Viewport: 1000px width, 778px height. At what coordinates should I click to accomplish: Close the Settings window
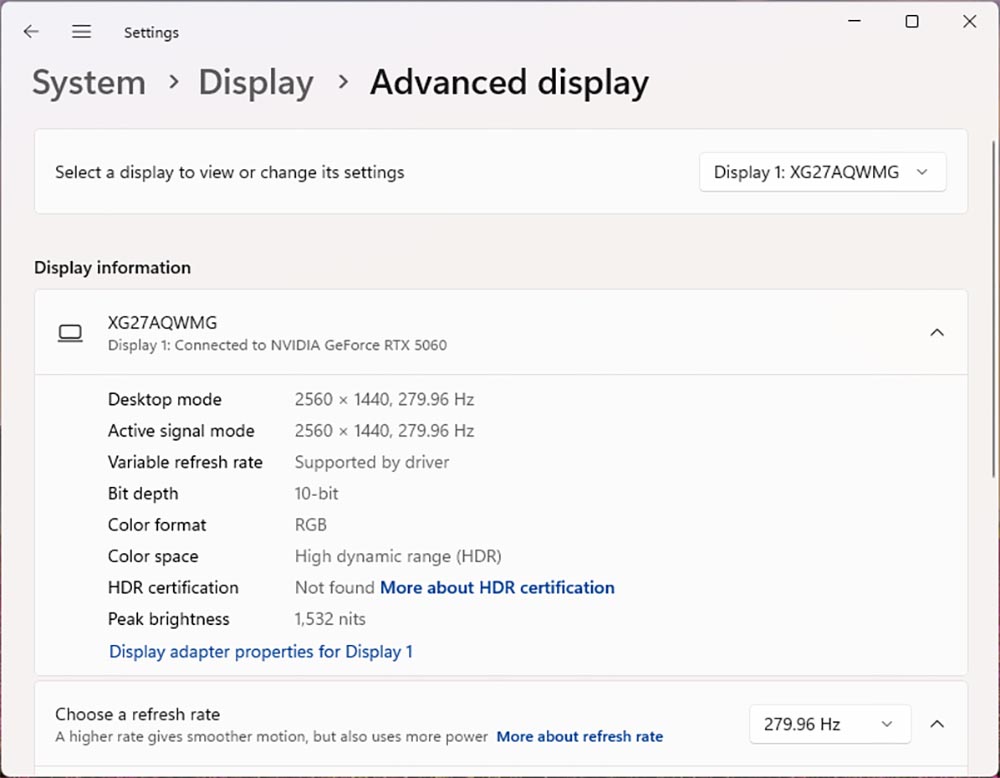tap(969, 22)
